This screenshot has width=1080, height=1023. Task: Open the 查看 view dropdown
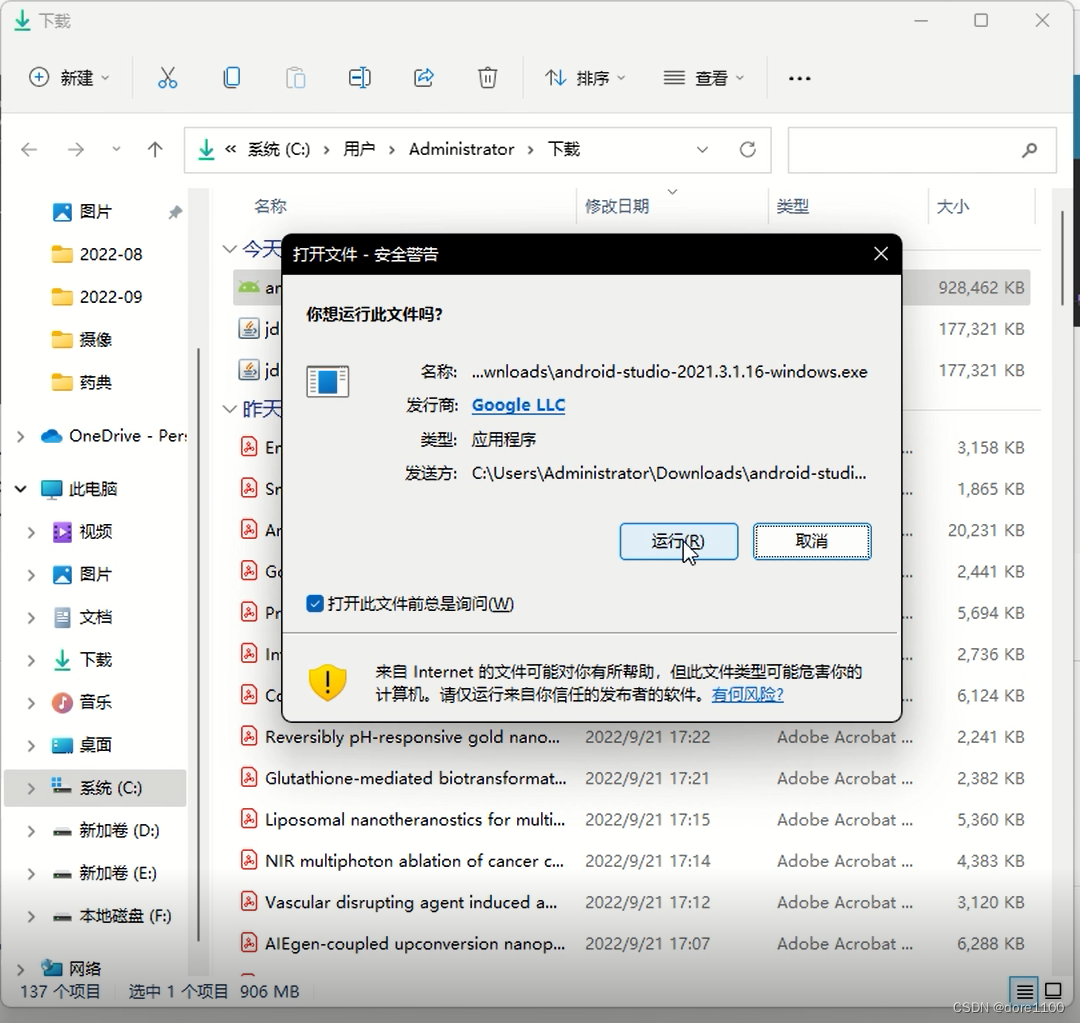[703, 78]
